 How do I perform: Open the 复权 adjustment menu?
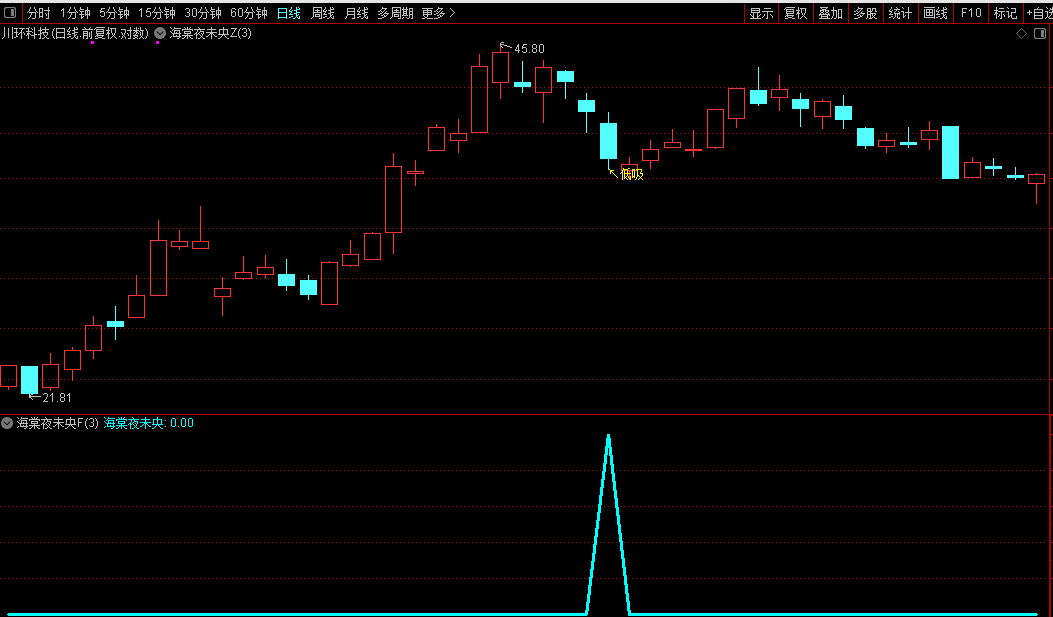click(796, 13)
